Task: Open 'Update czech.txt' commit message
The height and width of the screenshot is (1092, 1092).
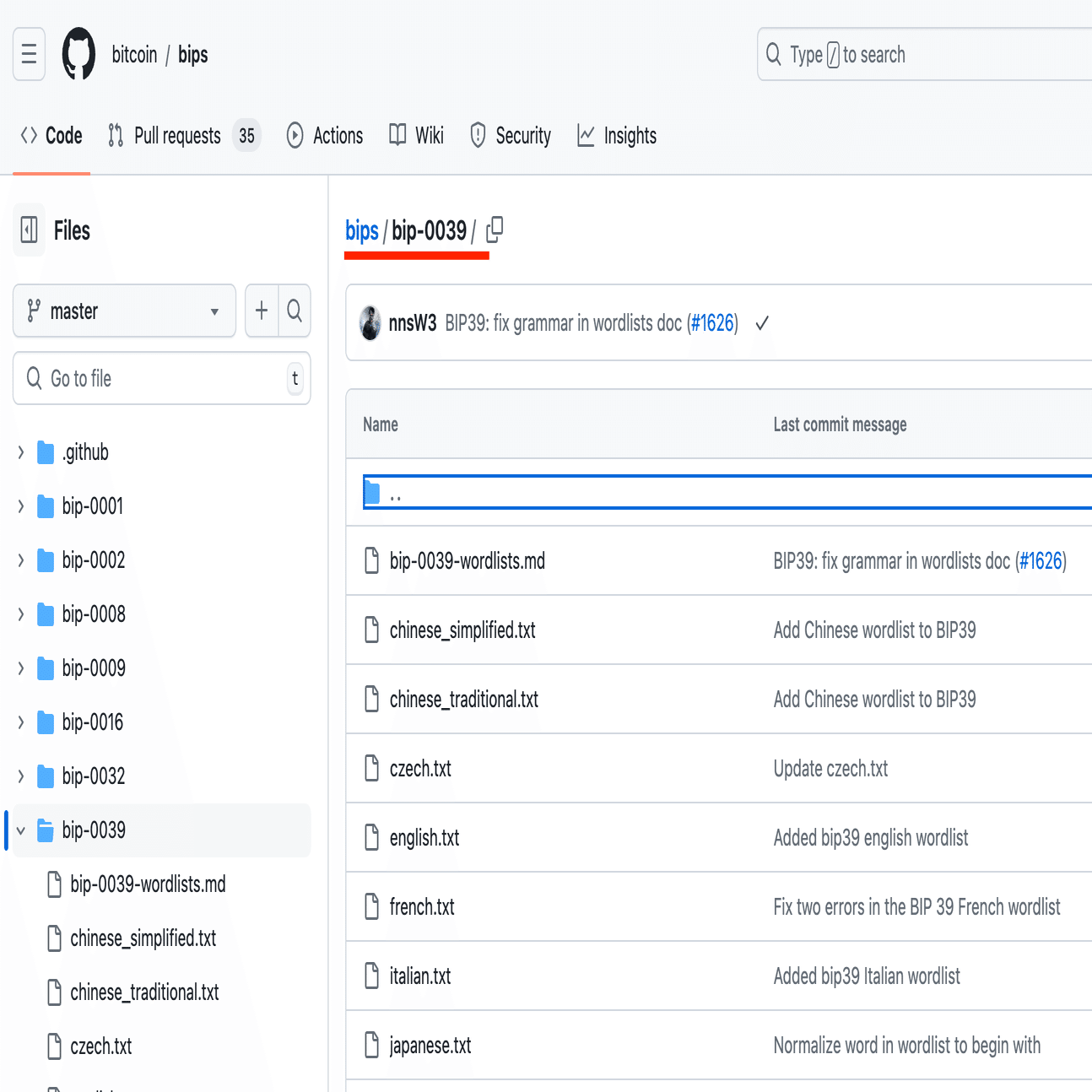Action: [831, 769]
